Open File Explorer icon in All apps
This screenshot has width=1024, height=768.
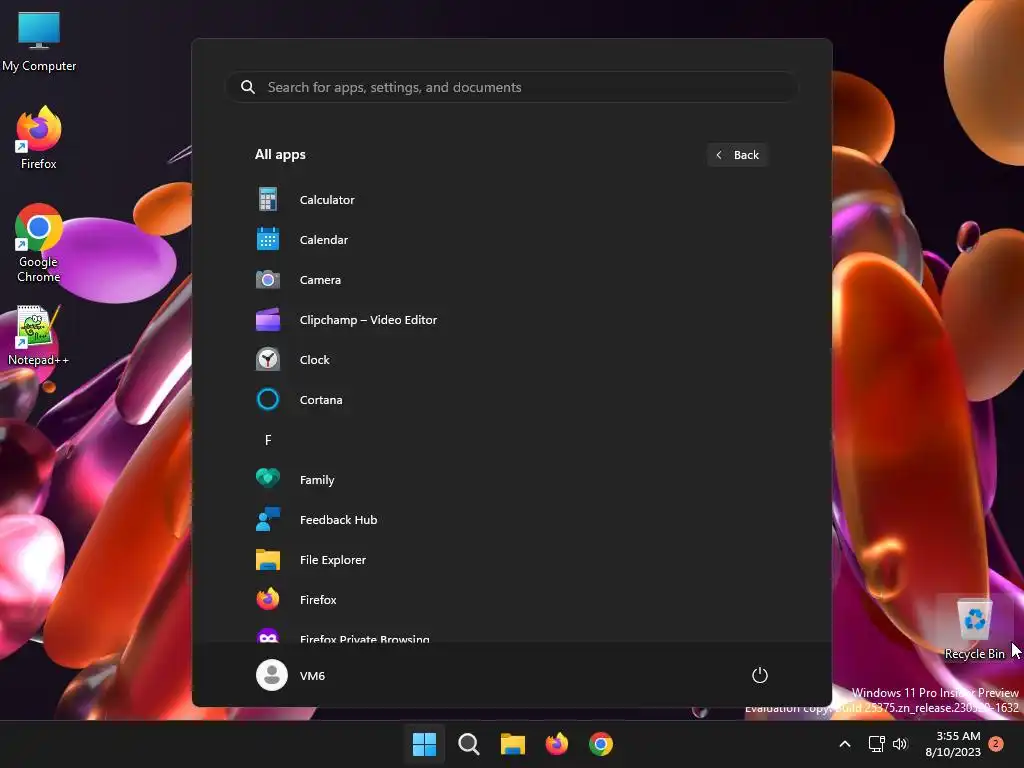tap(268, 560)
